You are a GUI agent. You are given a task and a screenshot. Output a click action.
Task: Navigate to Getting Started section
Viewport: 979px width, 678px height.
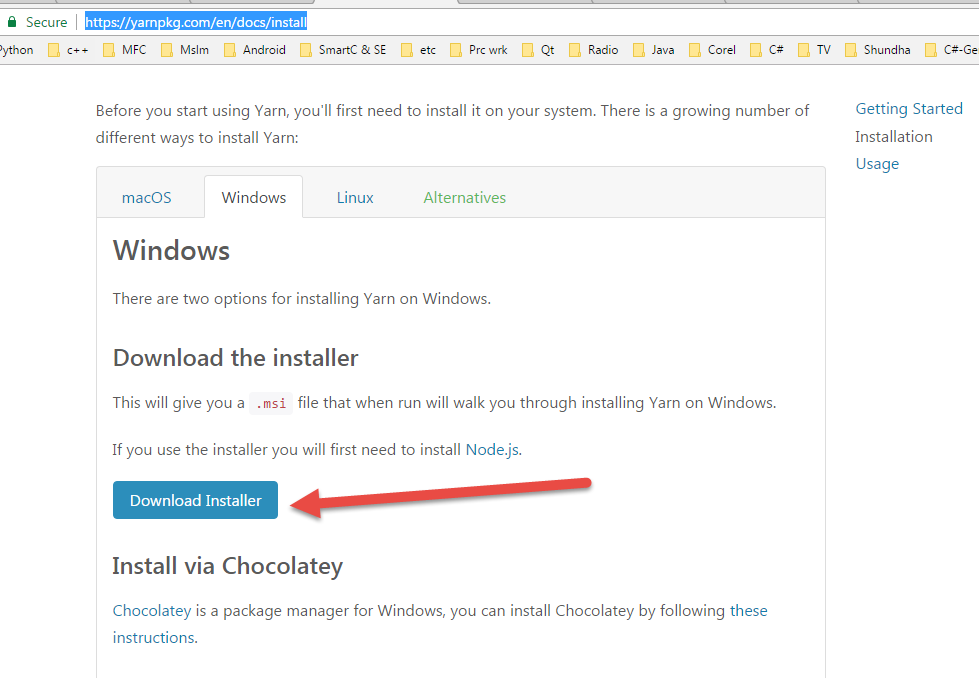908,108
